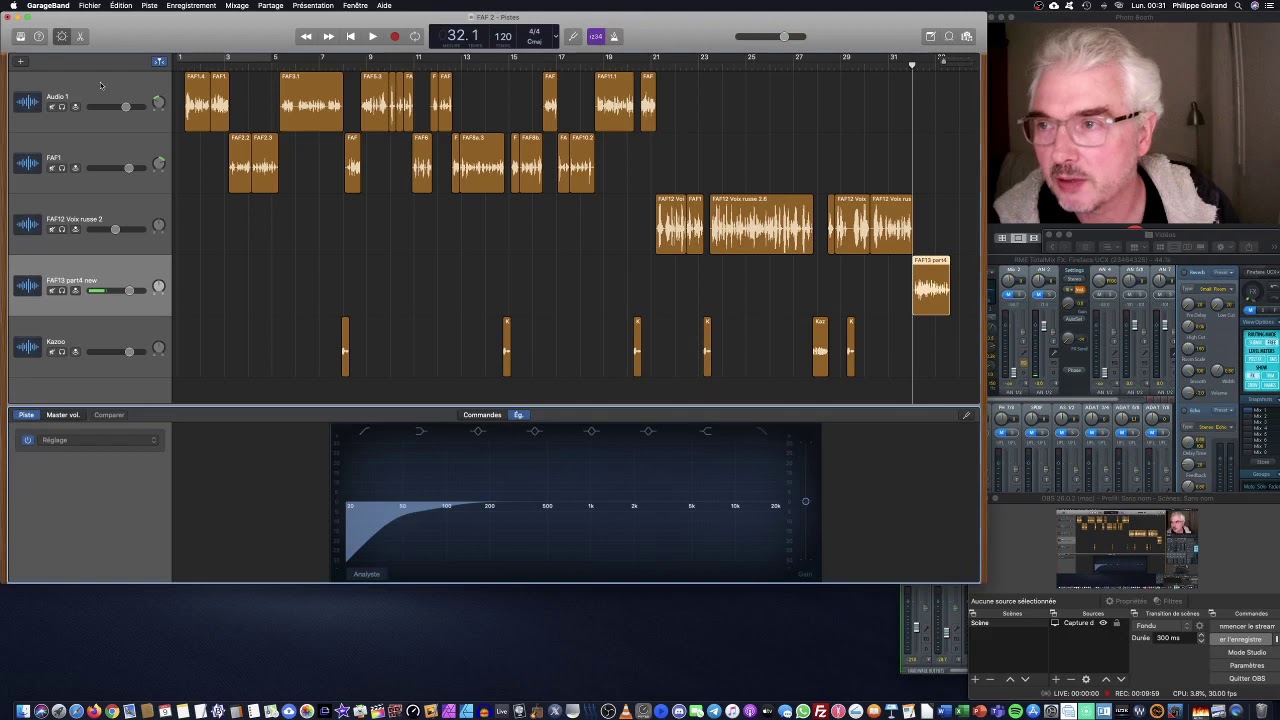The image size is (1280, 720).
Task: Go to beginning of the project
Action: (350, 36)
